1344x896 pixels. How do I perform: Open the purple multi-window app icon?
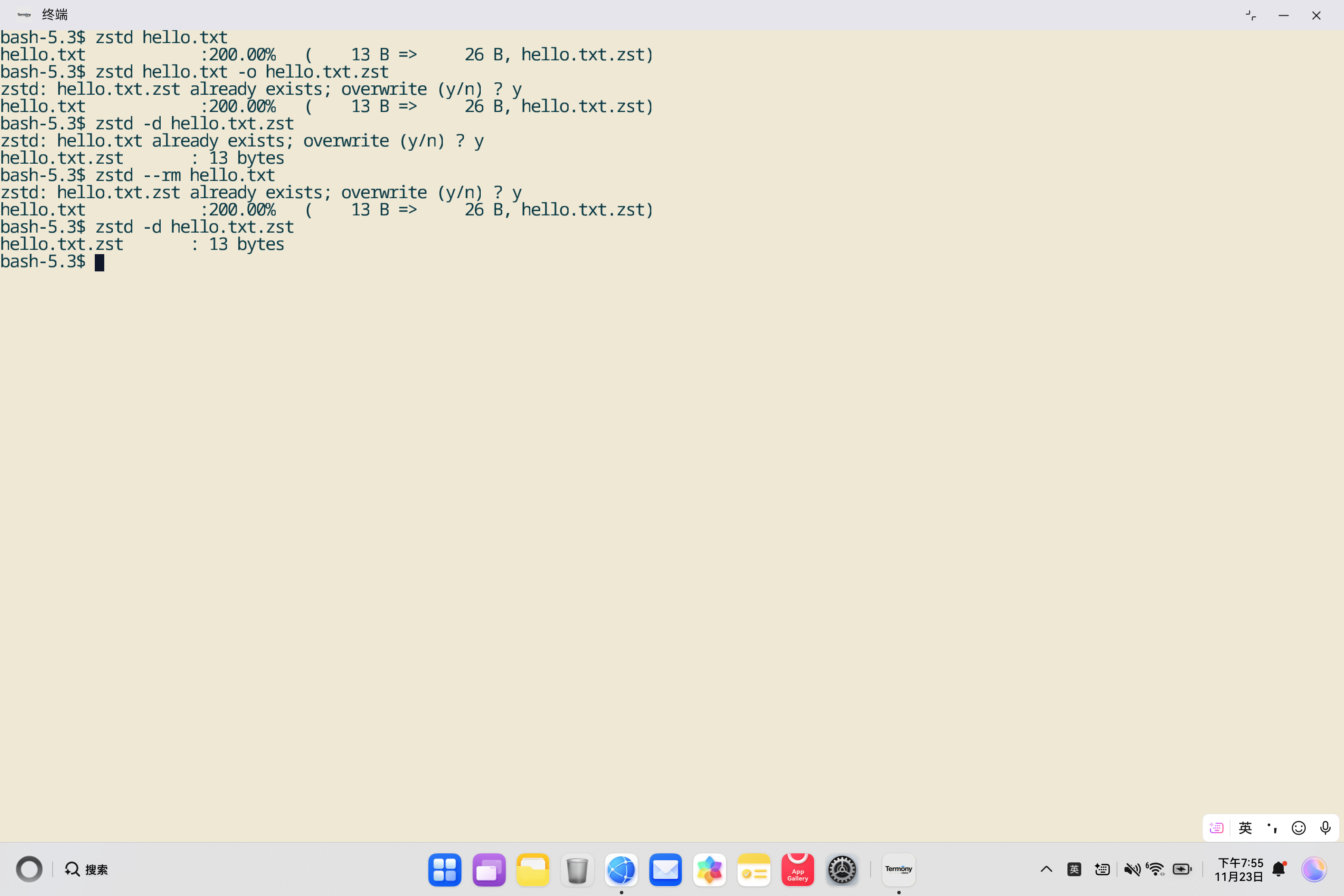pos(488,869)
